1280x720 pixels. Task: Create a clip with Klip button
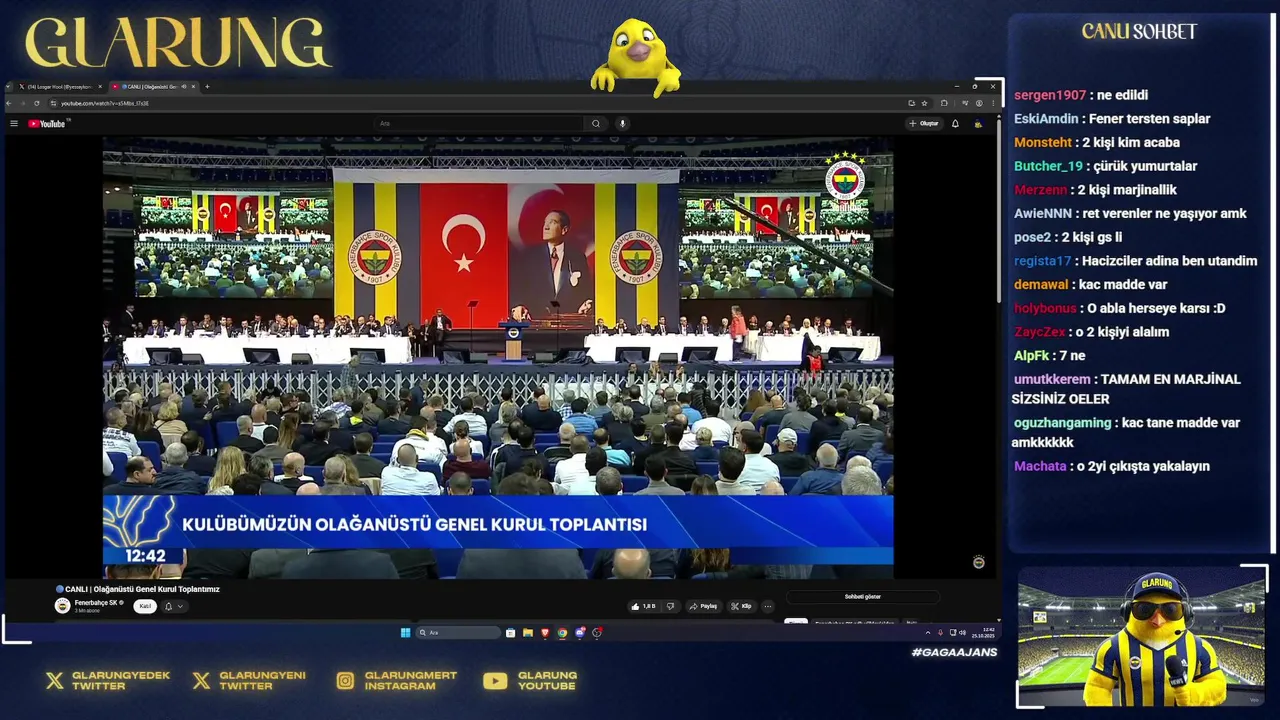(x=741, y=606)
